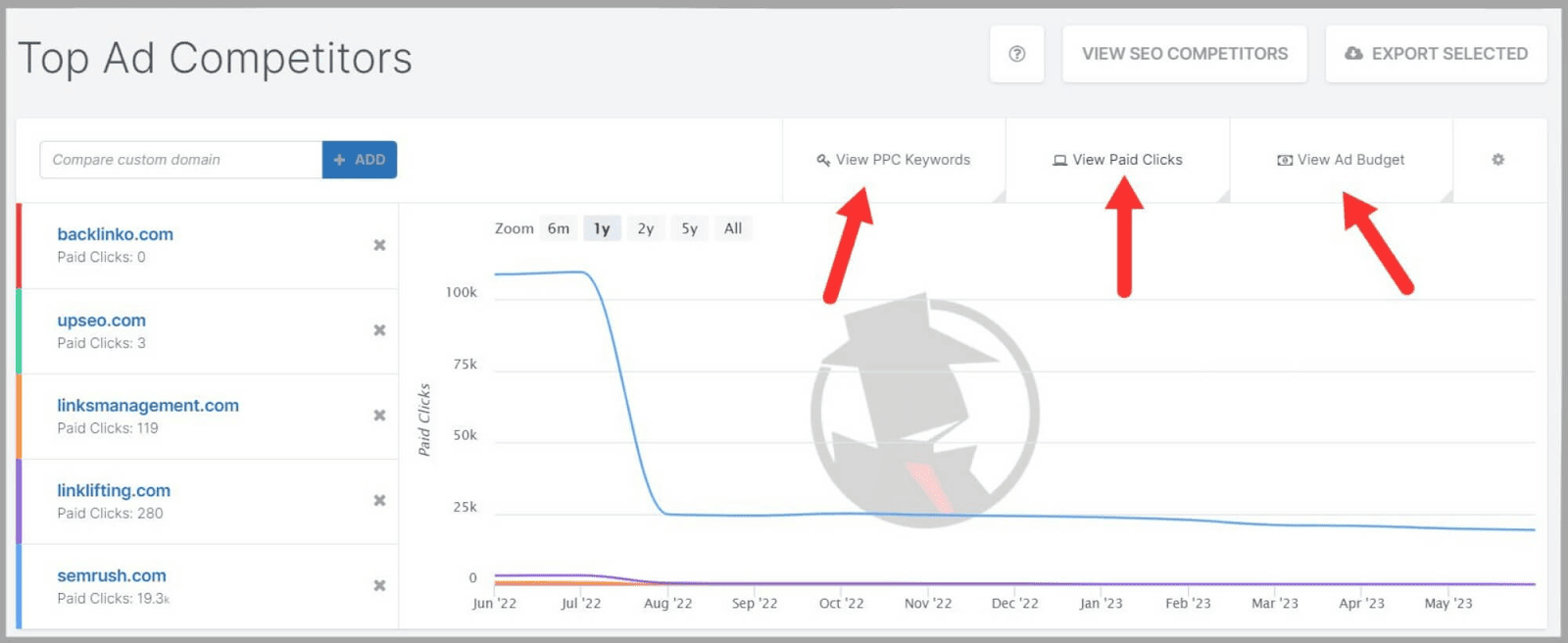The height and width of the screenshot is (643, 1568).
Task: Select the 1y zoom range
Action: [602, 228]
